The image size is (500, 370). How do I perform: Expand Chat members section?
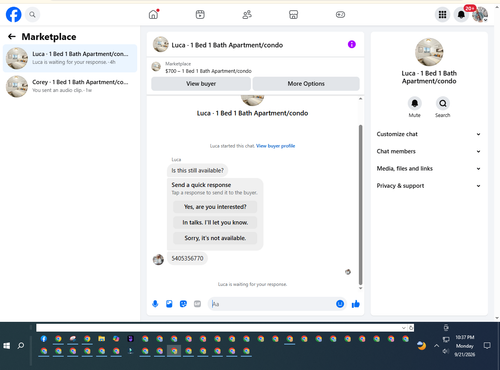[429, 151]
